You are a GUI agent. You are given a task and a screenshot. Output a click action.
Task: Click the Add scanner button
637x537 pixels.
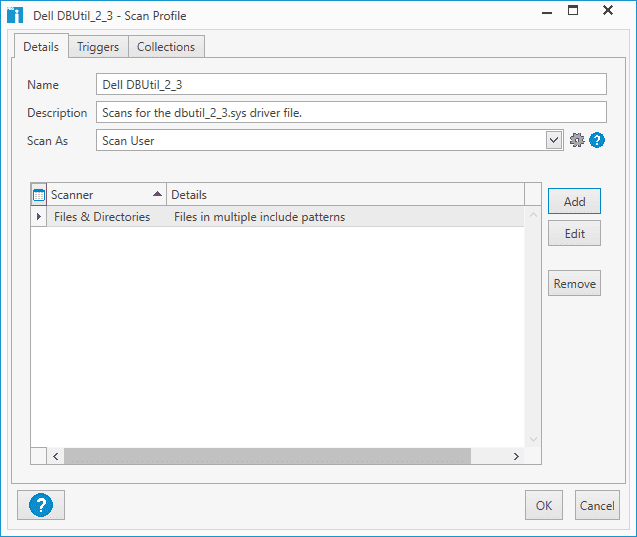pyautogui.click(x=574, y=201)
